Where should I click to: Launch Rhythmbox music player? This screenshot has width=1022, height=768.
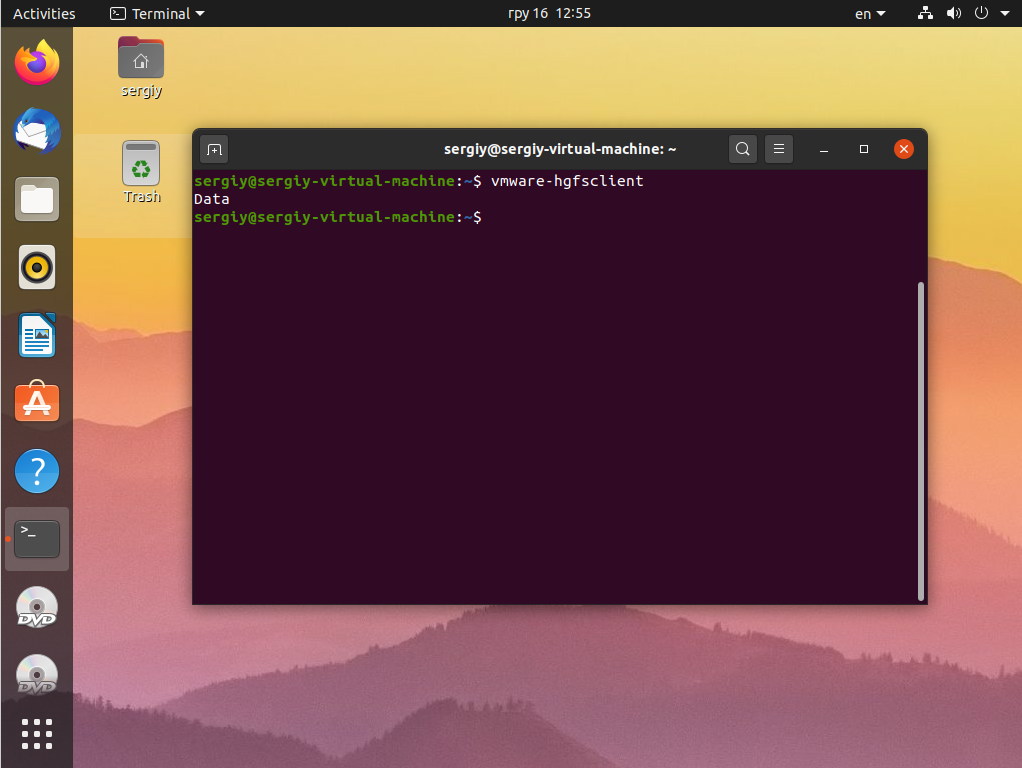(37, 267)
